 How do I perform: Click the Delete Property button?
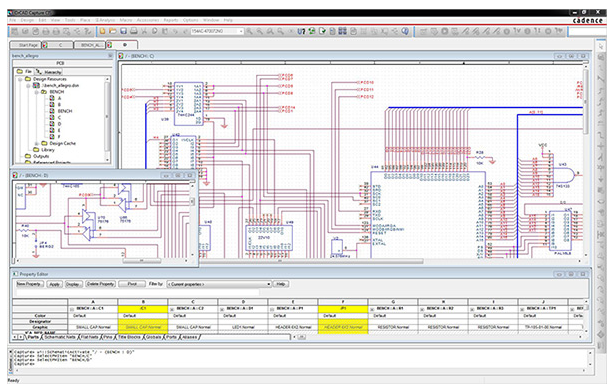pos(101,284)
